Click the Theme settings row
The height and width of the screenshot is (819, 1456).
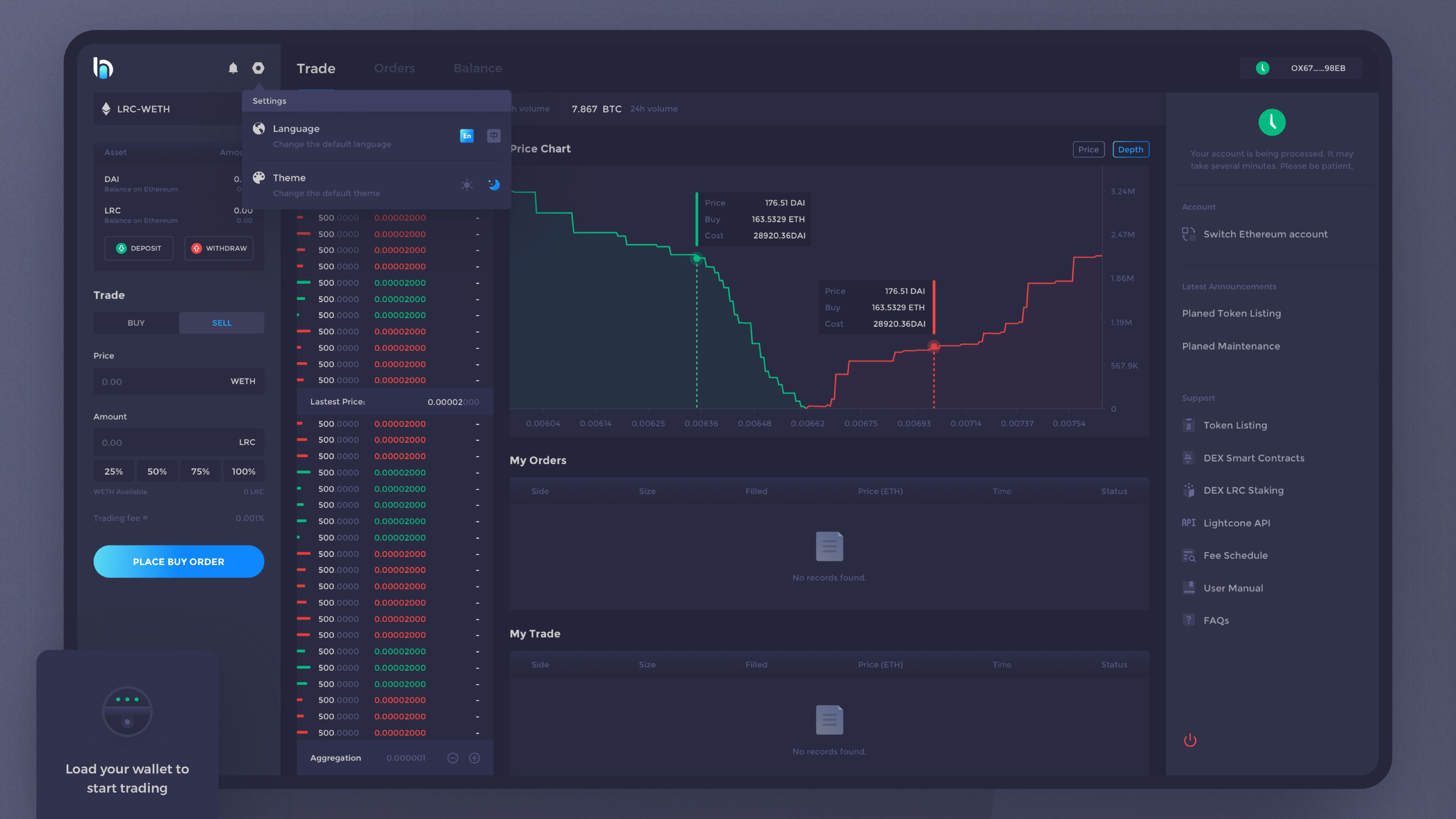[377, 185]
